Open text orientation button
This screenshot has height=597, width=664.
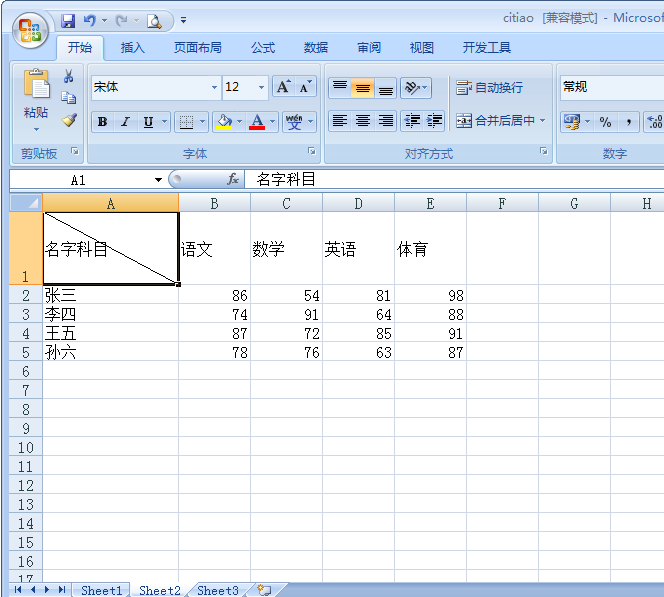pyautogui.click(x=416, y=88)
